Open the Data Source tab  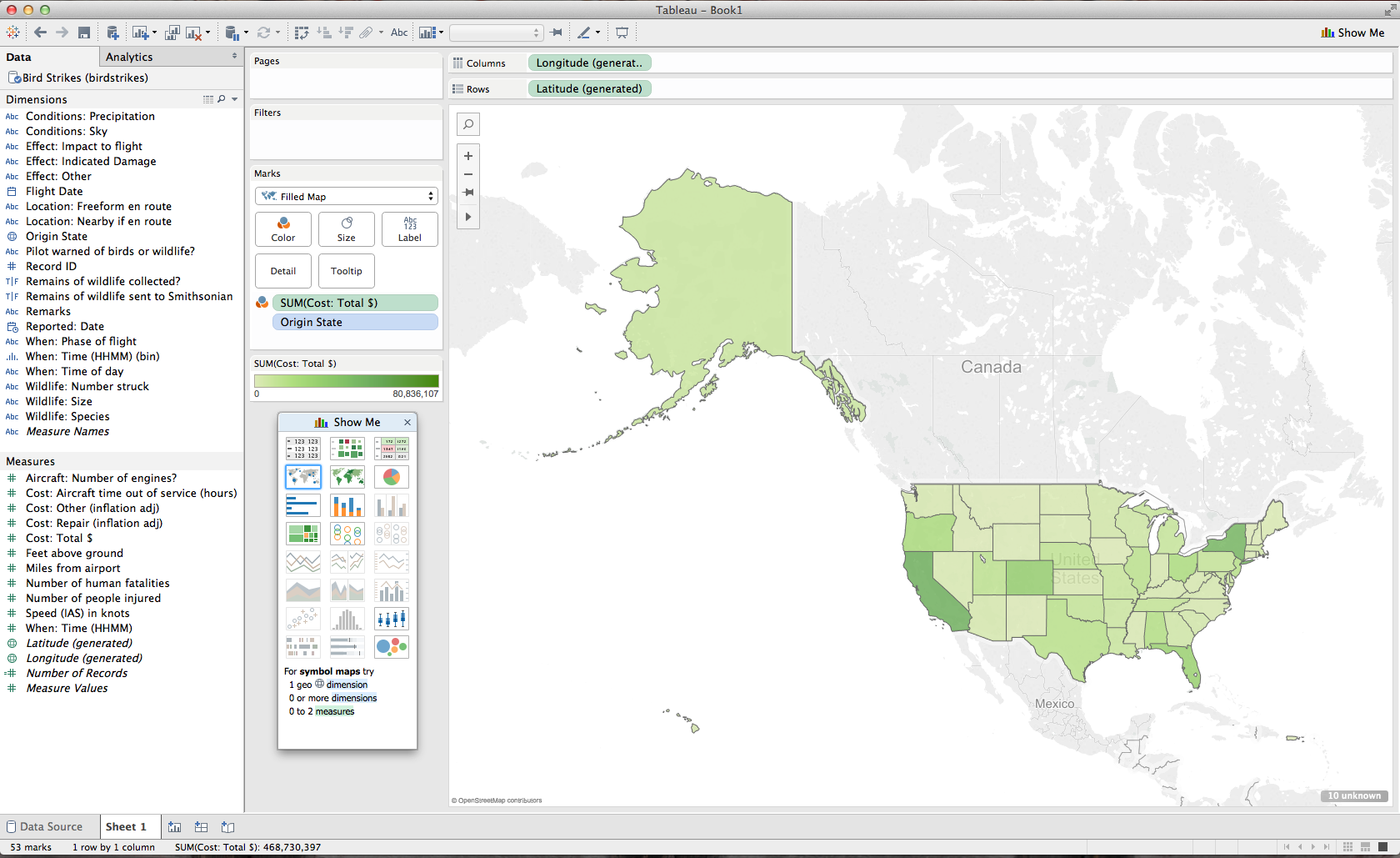pyautogui.click(x=45, y=827)
